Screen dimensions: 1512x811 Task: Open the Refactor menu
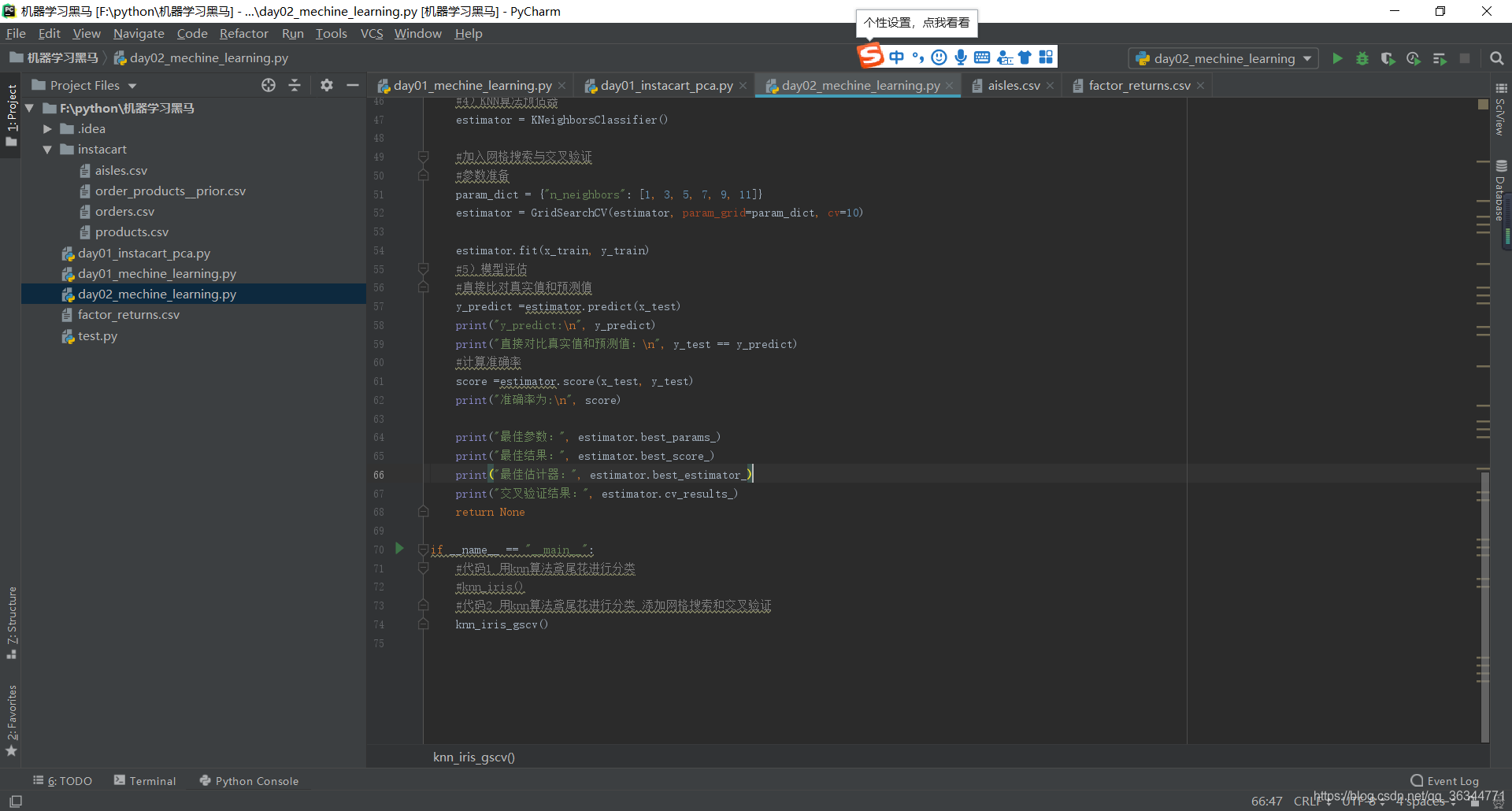243,33
